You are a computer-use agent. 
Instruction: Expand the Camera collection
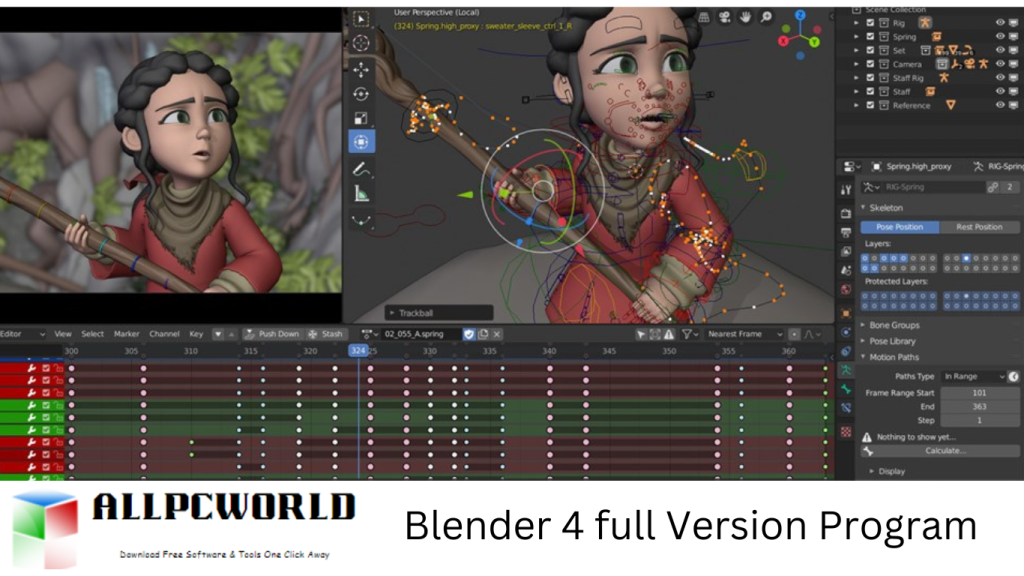pos(856,64)
